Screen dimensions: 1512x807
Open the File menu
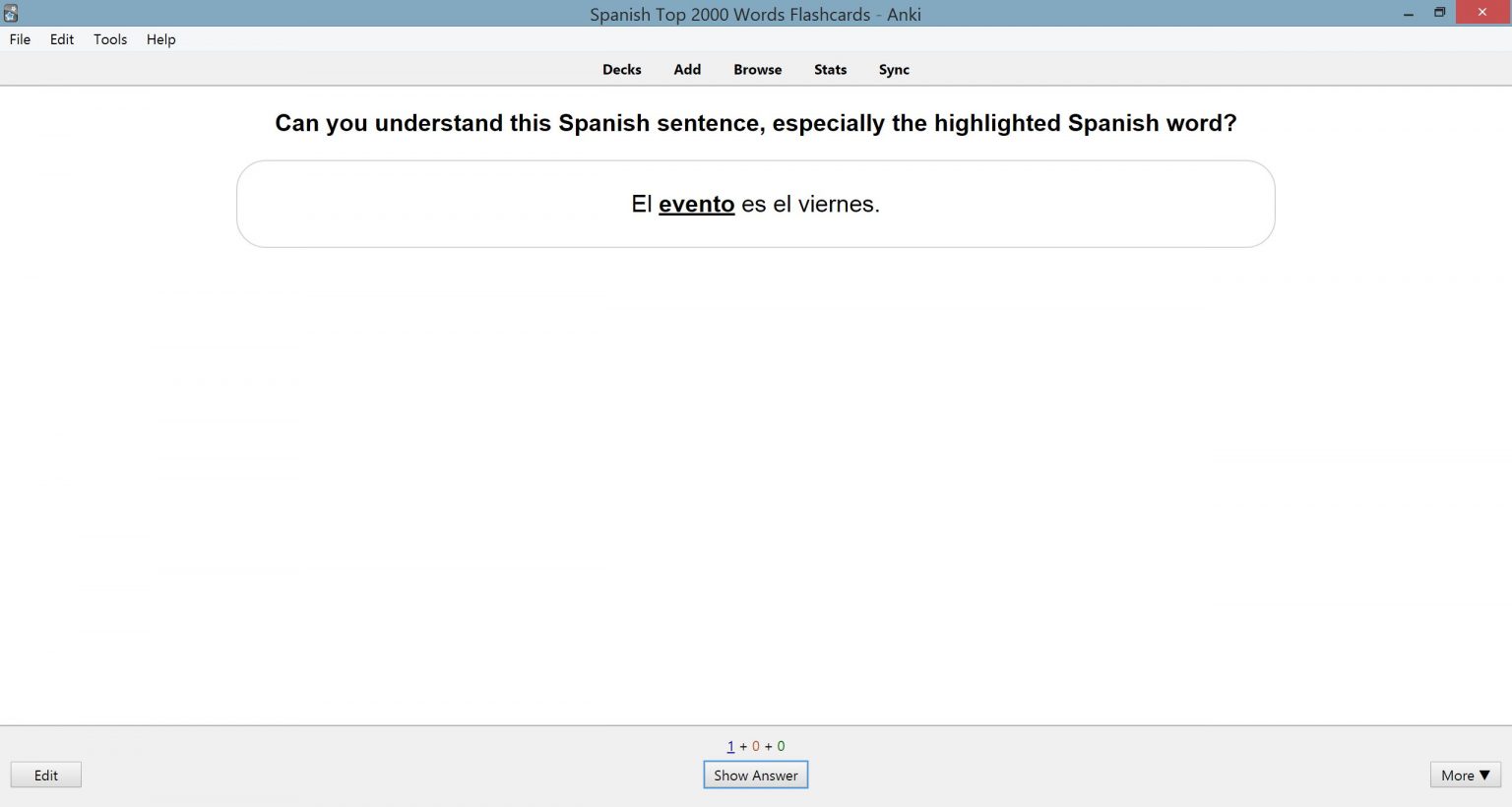click(20, 39)
